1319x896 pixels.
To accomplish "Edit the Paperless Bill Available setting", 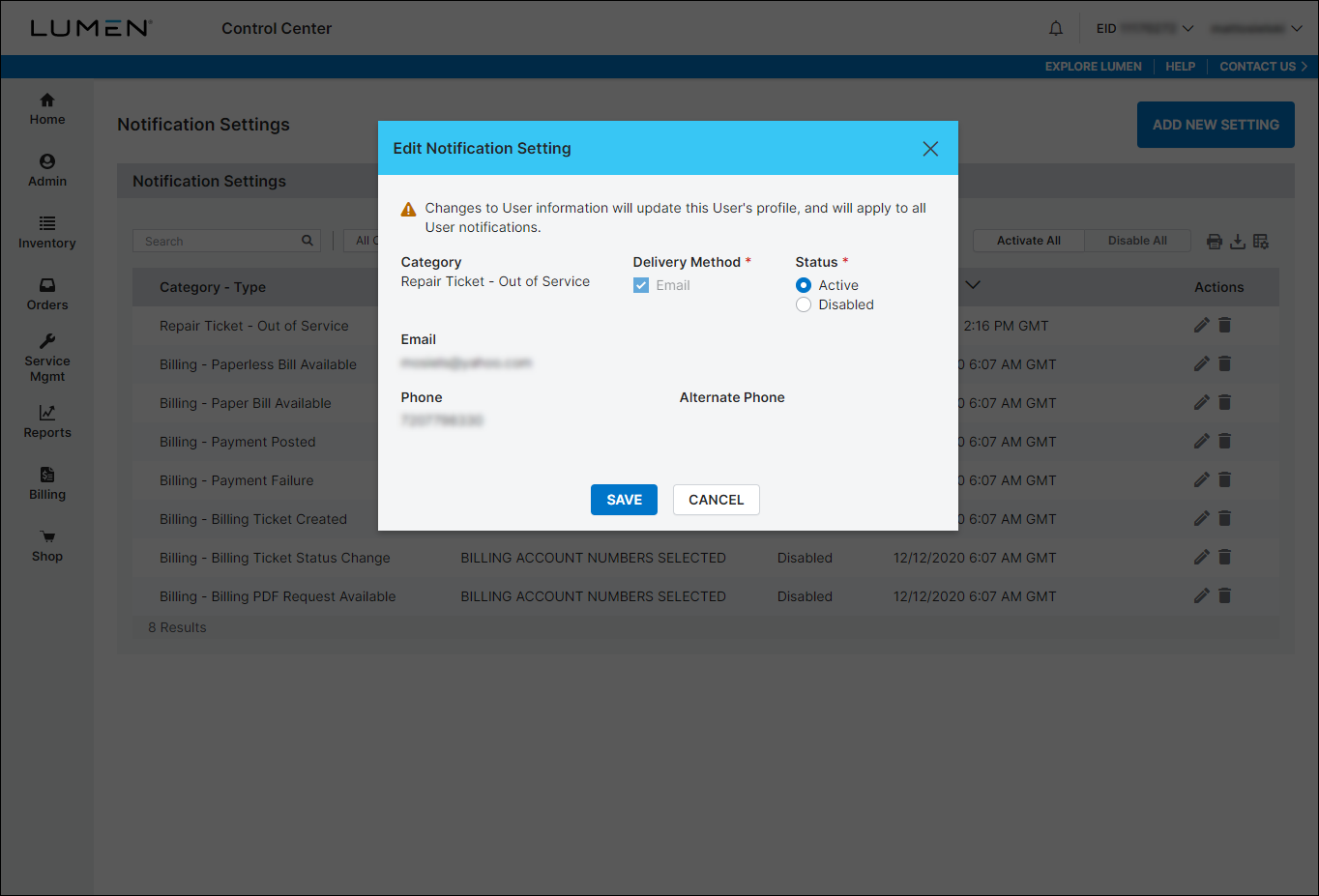I will tap(1202, 364).
